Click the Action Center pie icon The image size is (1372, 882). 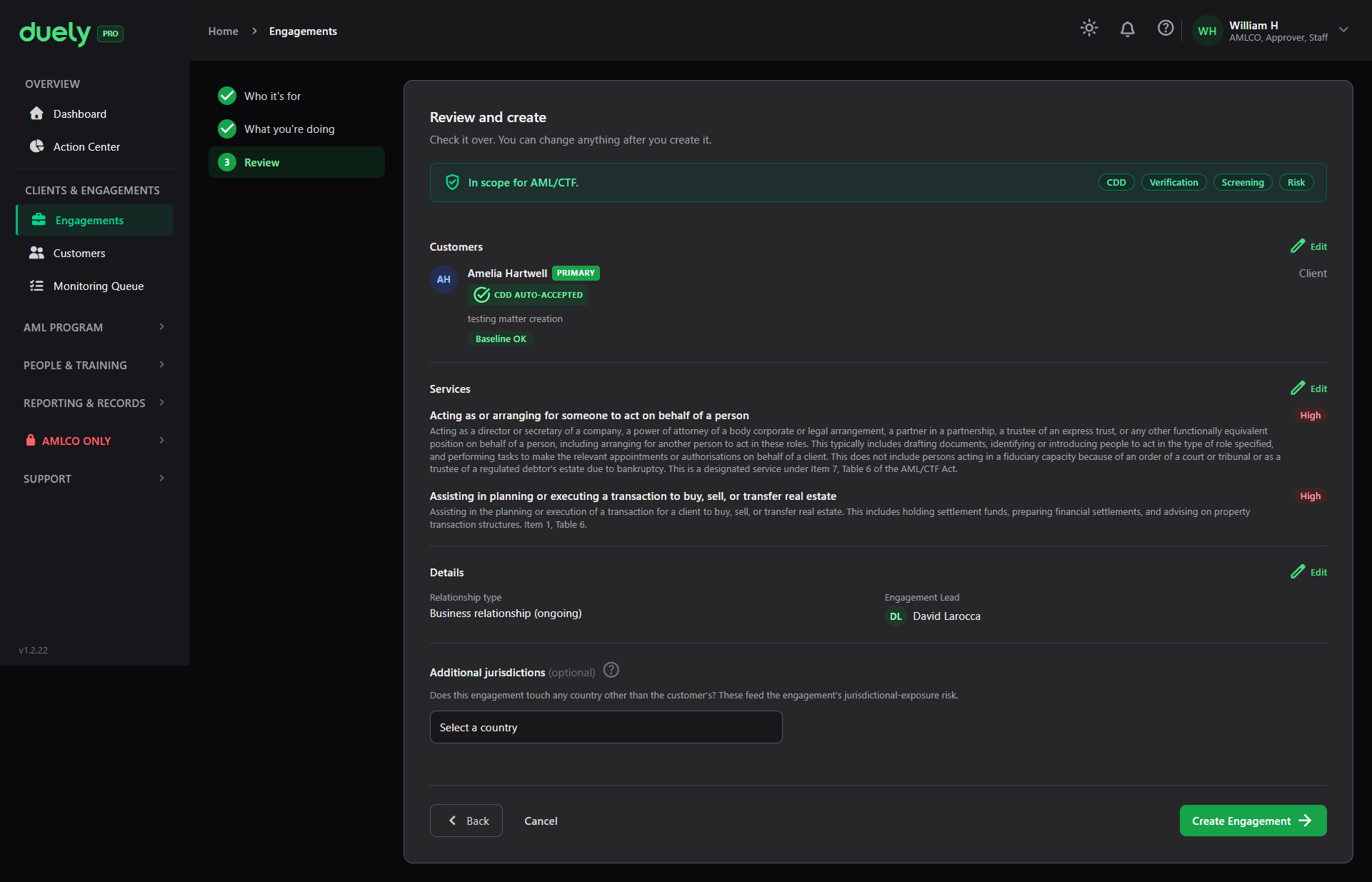(x=36, y=146)
